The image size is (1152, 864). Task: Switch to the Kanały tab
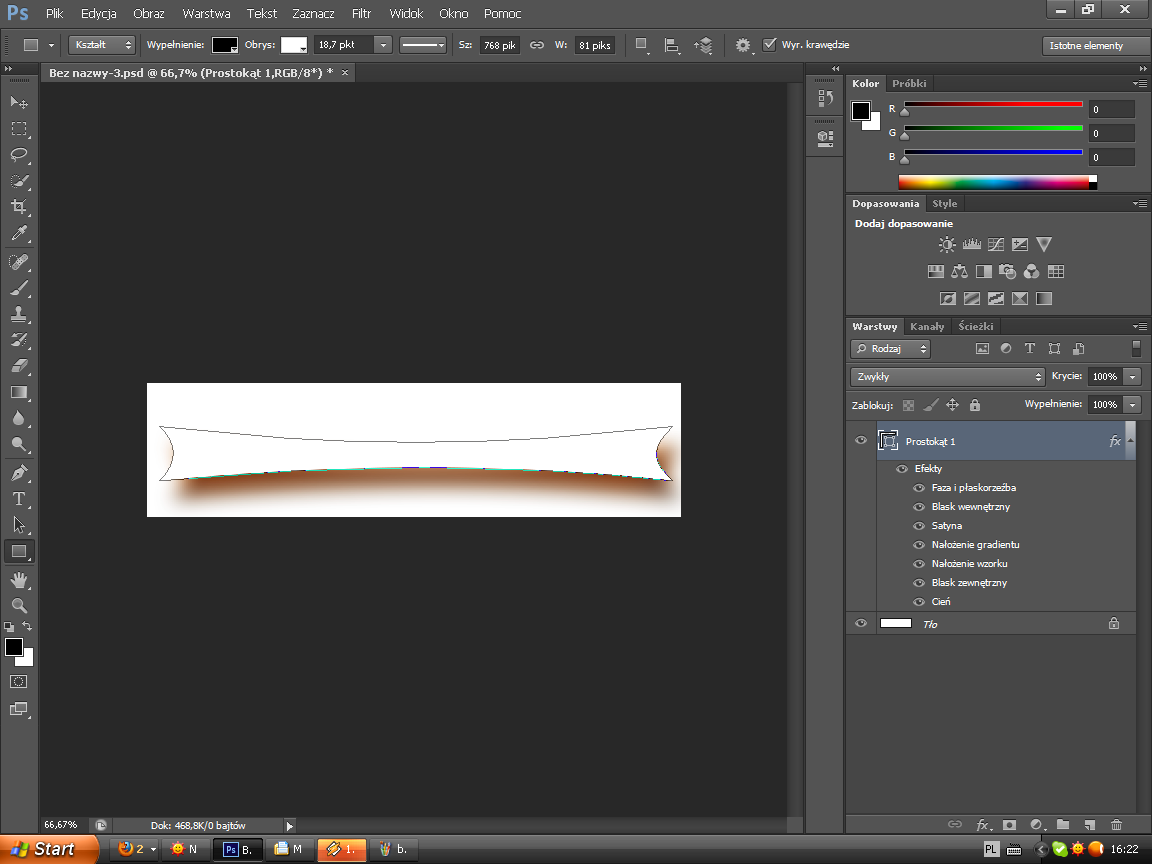point(926,326)
